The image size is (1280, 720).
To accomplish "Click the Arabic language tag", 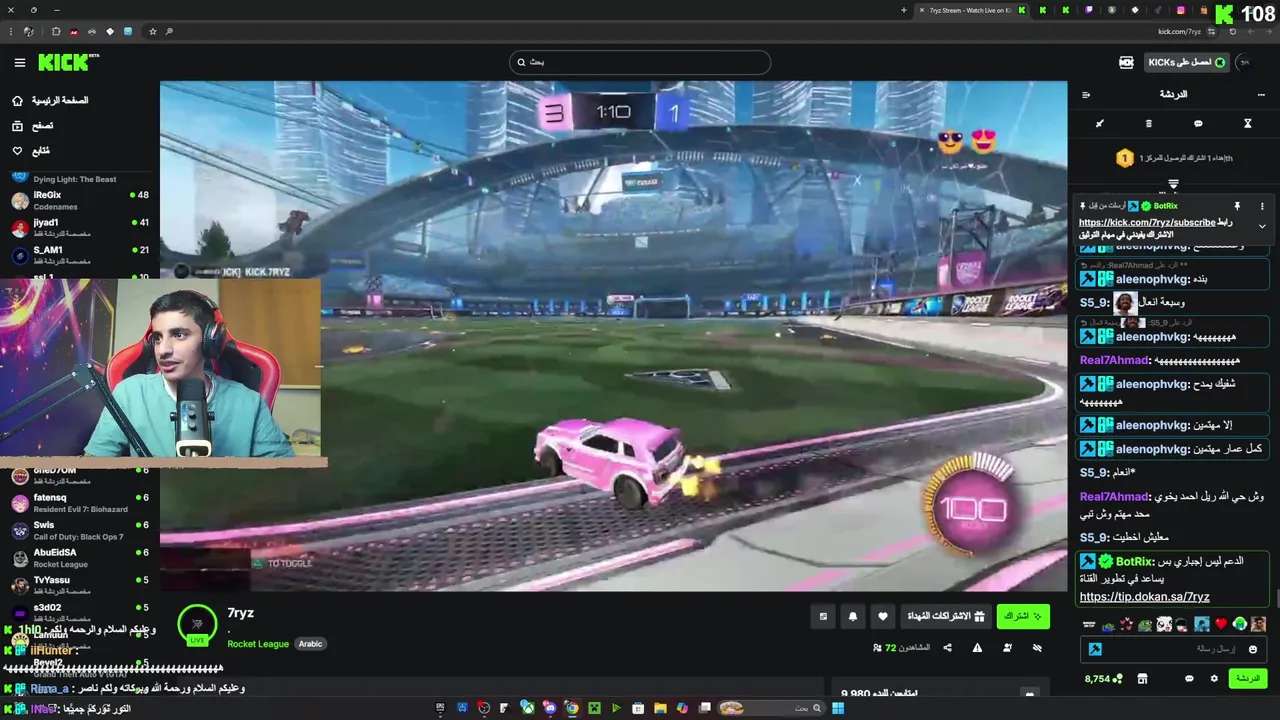I will pyautogui.click(x=310, y=644).
